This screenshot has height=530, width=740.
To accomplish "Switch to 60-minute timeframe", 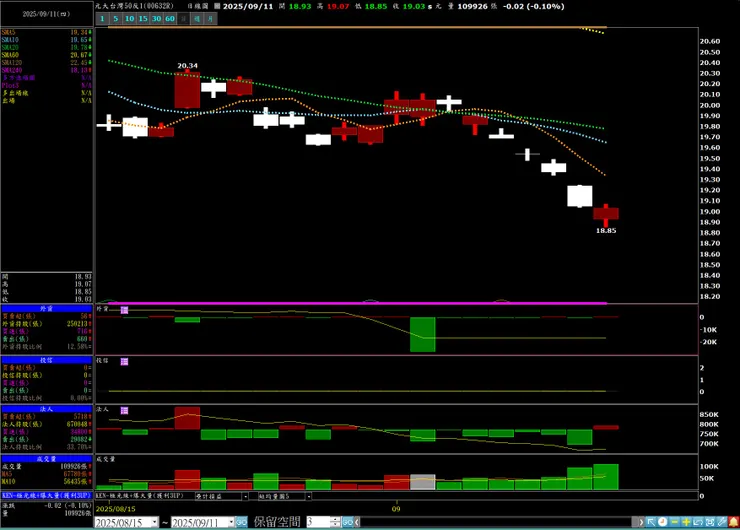I will click(x=170, y=19).
